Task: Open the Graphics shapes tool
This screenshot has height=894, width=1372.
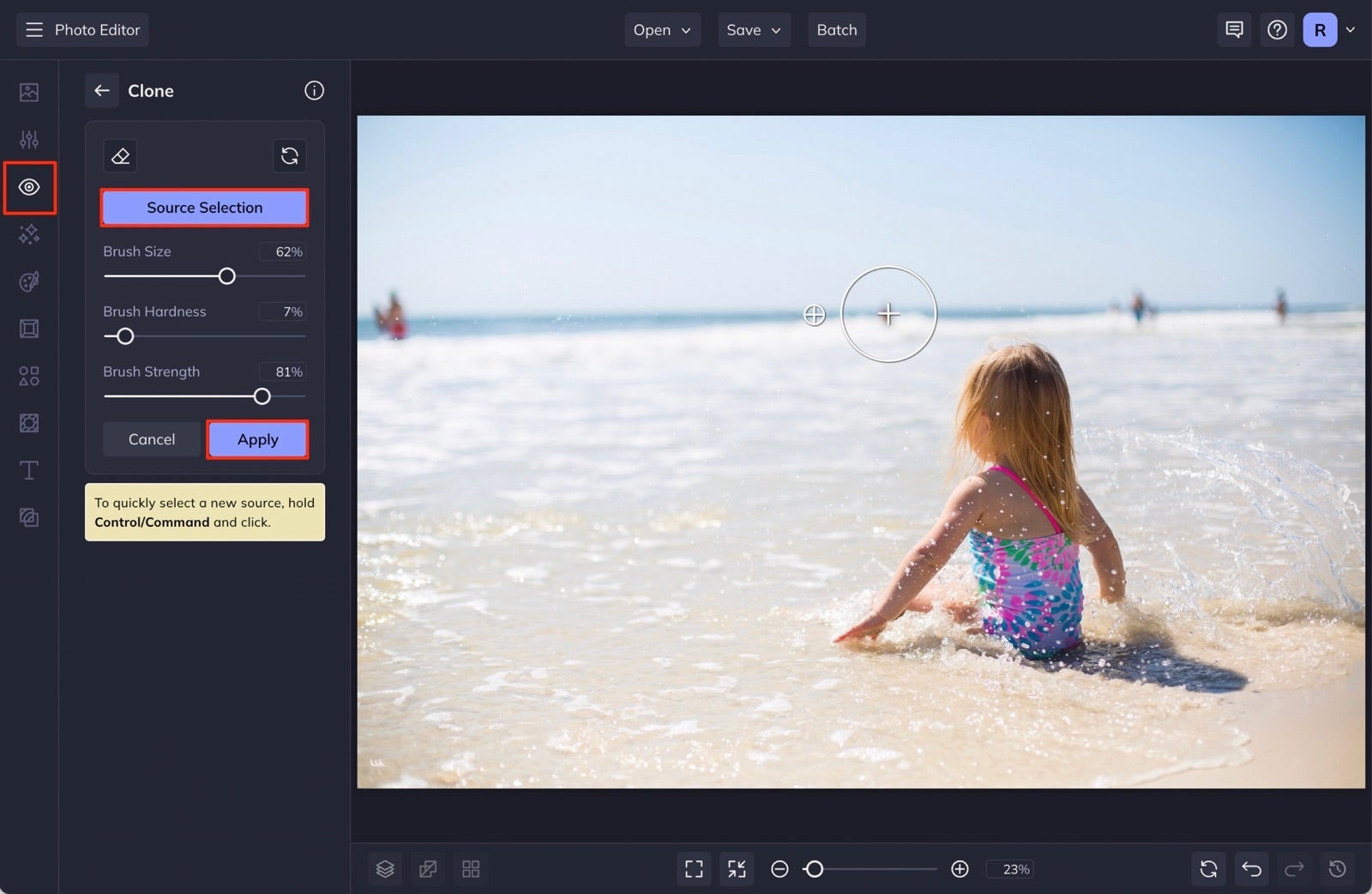Action: coord(29,376)
